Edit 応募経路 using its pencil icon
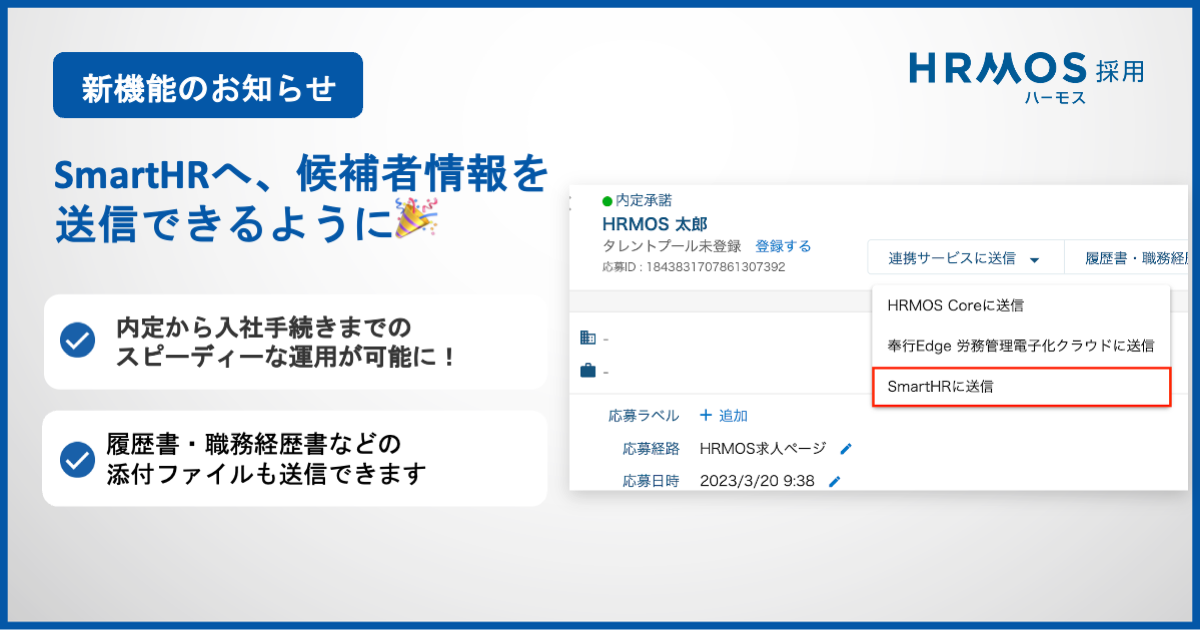 tap(846, 449)
